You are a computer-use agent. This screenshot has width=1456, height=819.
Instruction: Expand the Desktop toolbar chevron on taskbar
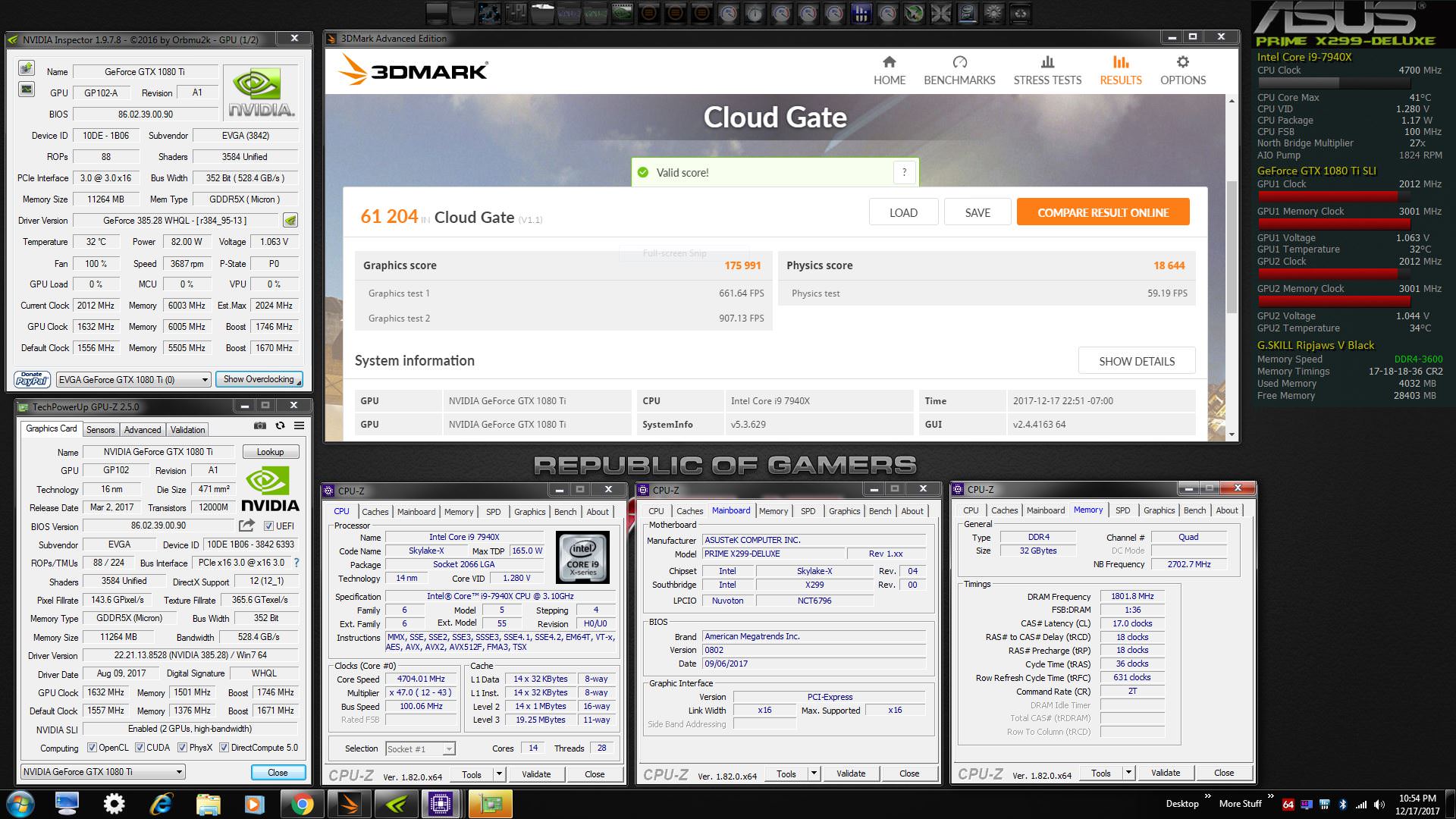1207,796
